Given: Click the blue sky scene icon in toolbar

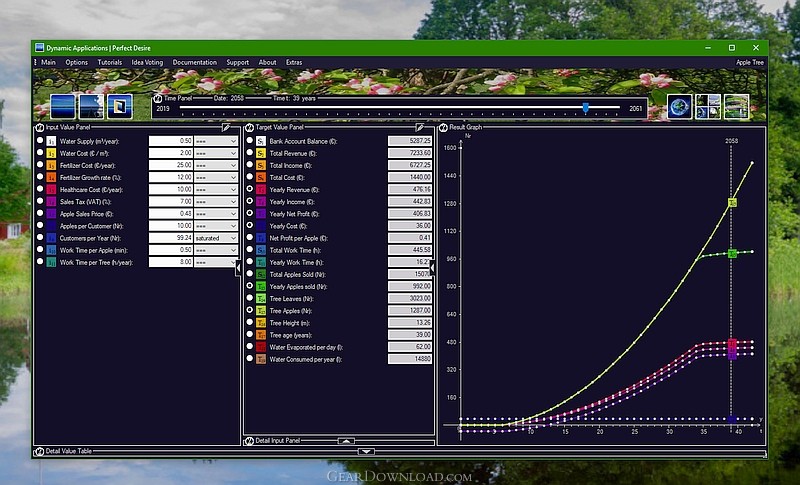Looking at the screenshot, I should (x=63, y=106).
